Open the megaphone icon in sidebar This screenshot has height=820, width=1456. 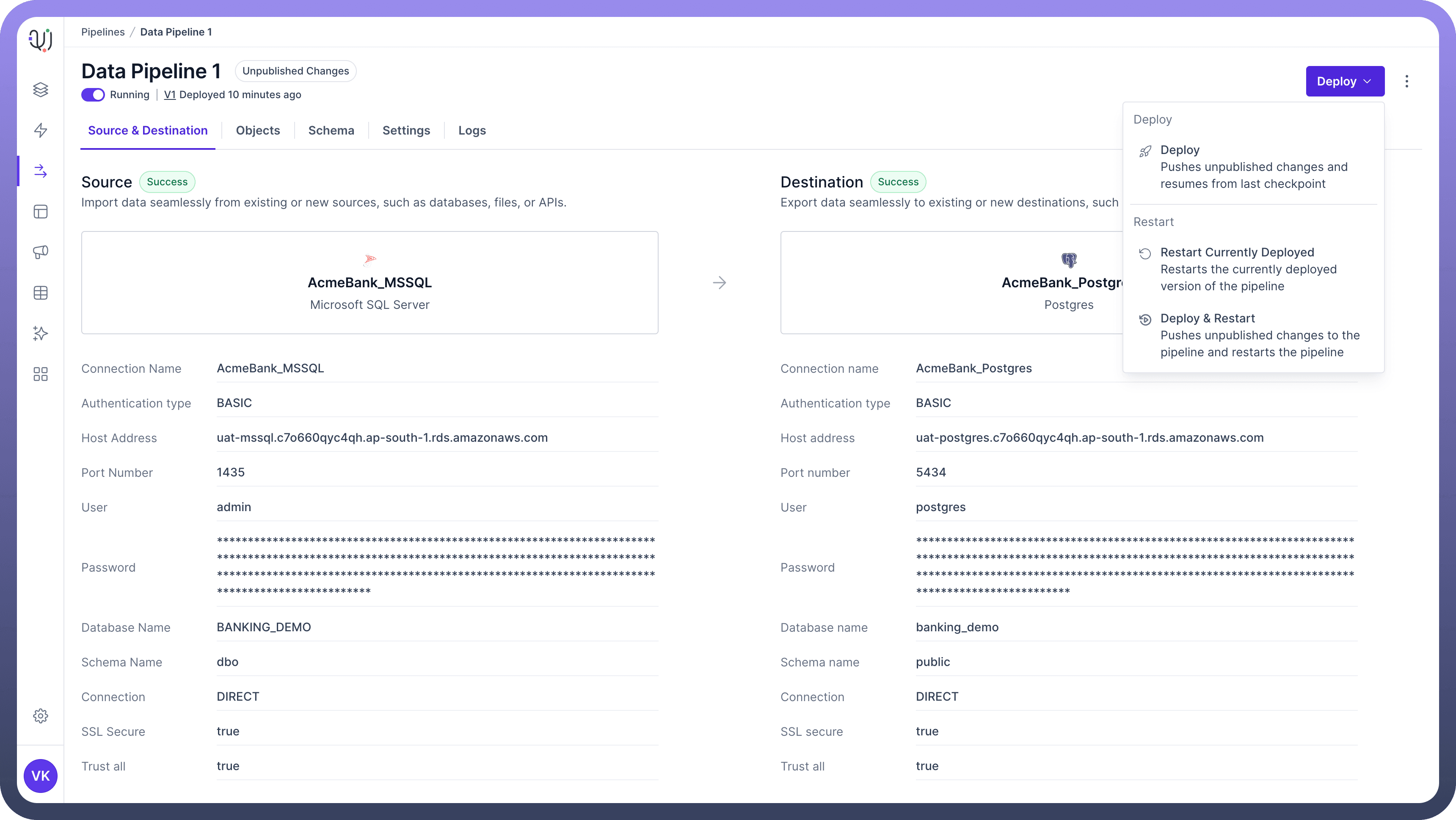[x=40, y=252]
